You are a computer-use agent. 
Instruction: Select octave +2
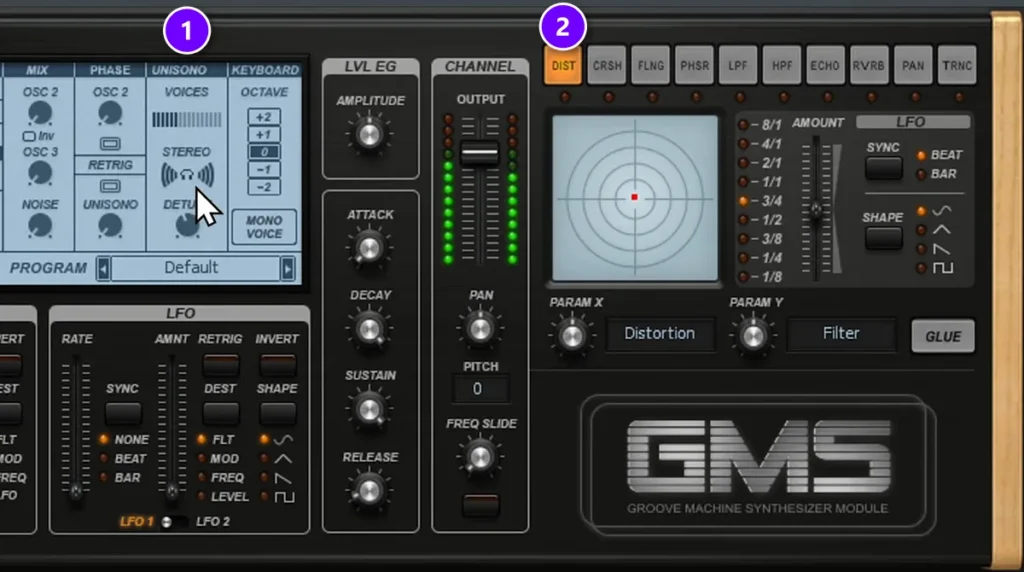[x=264, y=118]
